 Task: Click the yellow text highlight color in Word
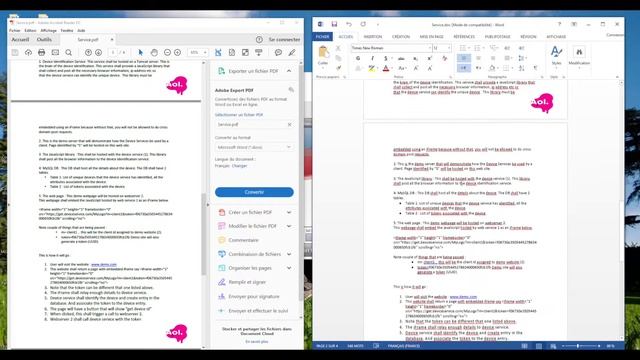tap(371, 68)
